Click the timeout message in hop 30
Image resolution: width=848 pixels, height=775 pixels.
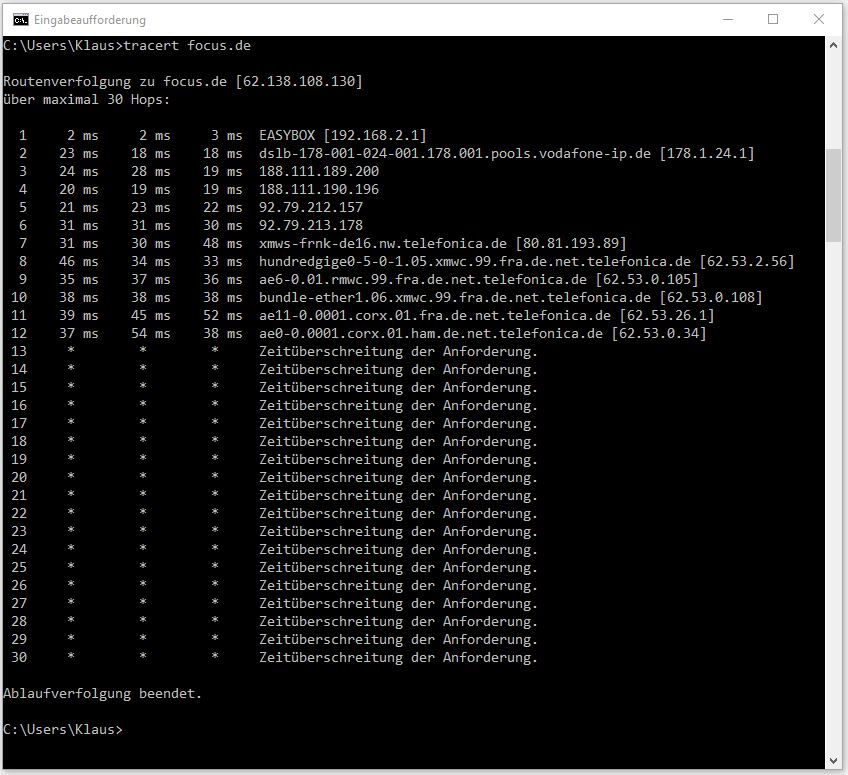pos(399,658)
